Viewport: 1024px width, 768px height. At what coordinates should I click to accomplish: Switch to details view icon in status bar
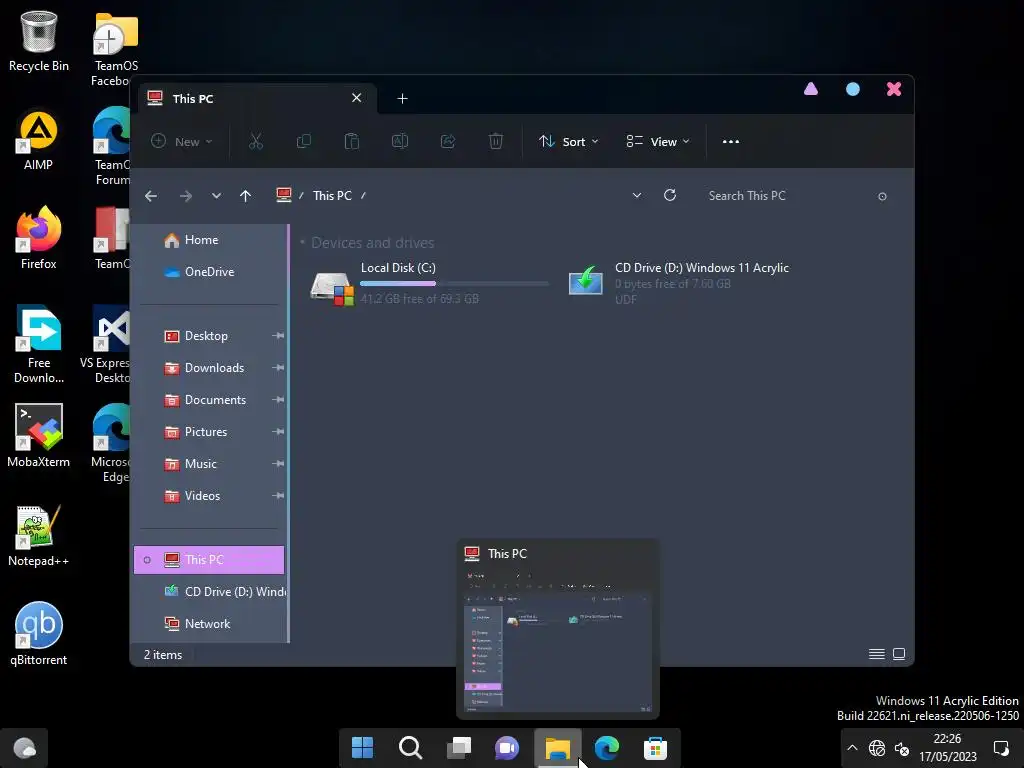click(876, 654)
